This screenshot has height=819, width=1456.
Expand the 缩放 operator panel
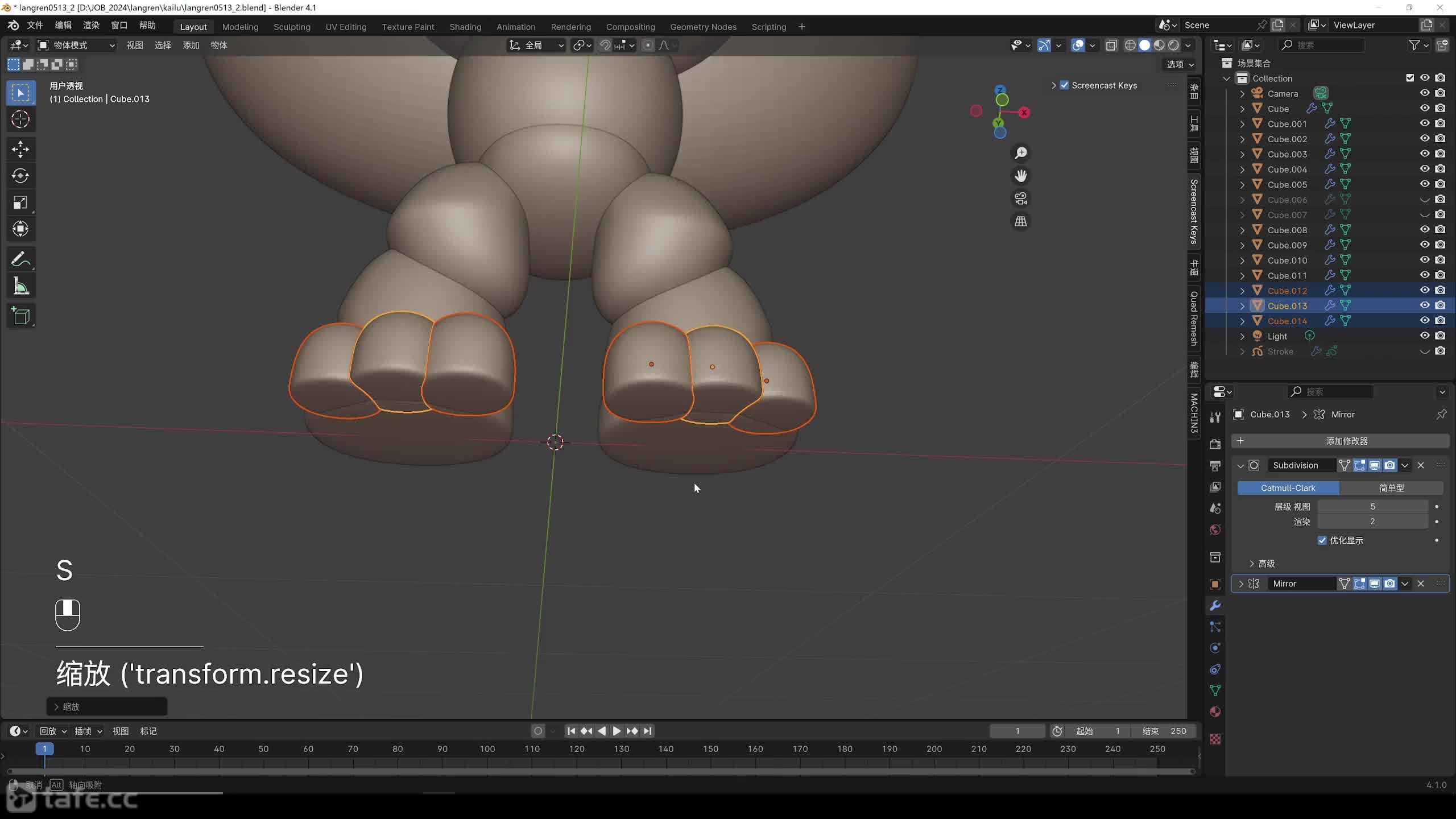pyautogui.click(x=106, y=706)
